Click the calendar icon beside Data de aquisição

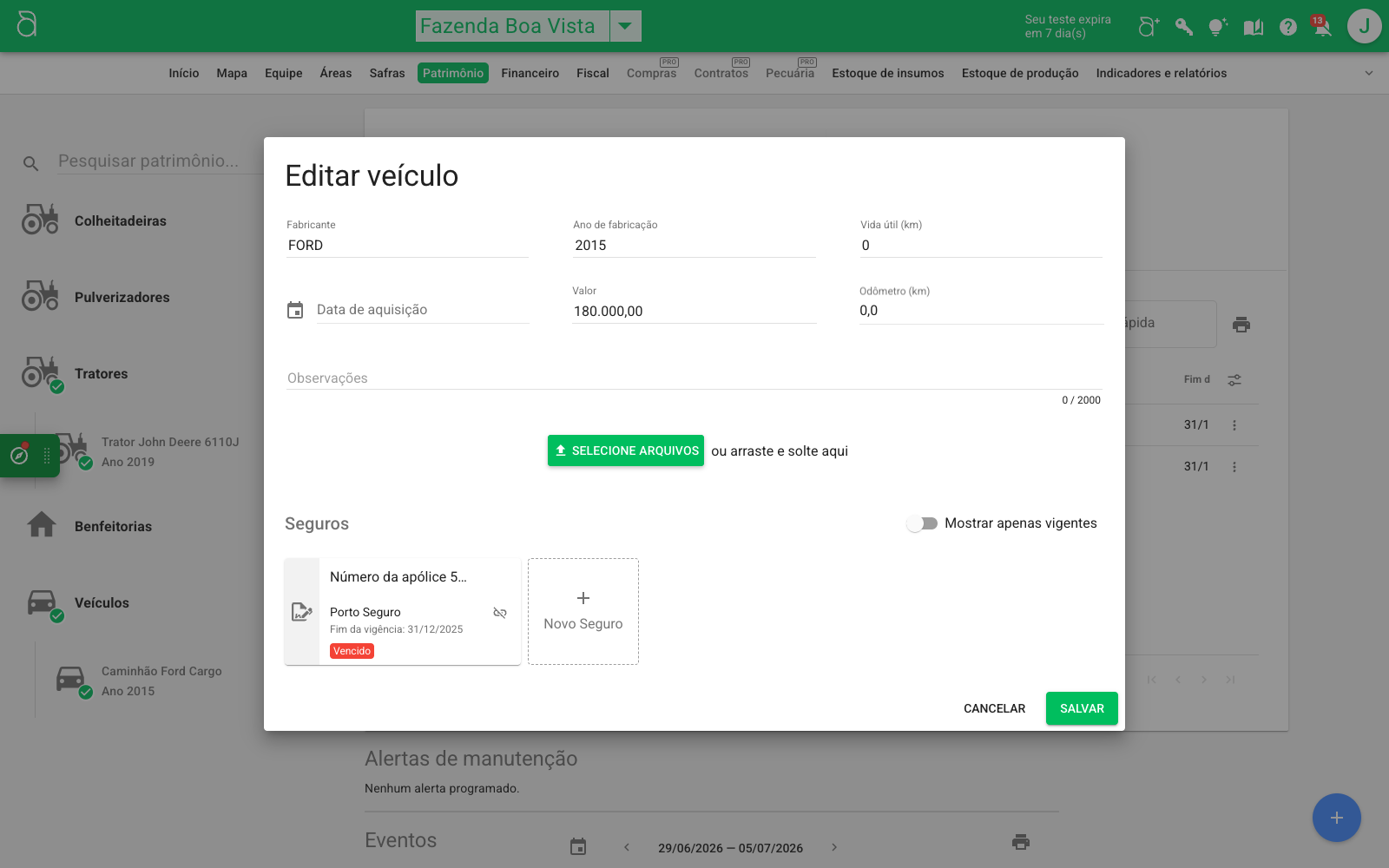pyautogui.click(x=295, y=310)
